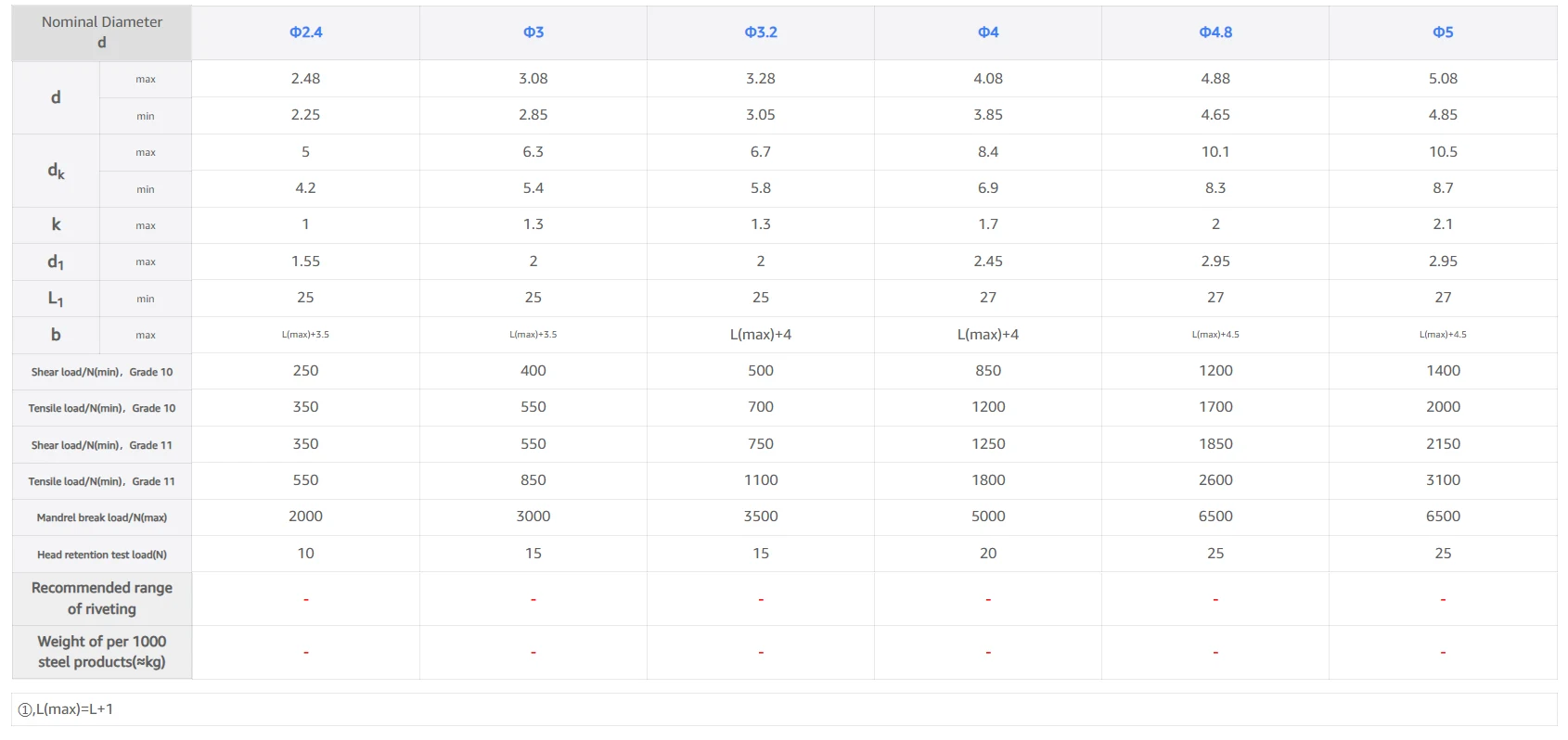The width and height of the screenshot is (1568, 740).
Task: Click mandrel break load value 5000
Action: tap(988, 517)
